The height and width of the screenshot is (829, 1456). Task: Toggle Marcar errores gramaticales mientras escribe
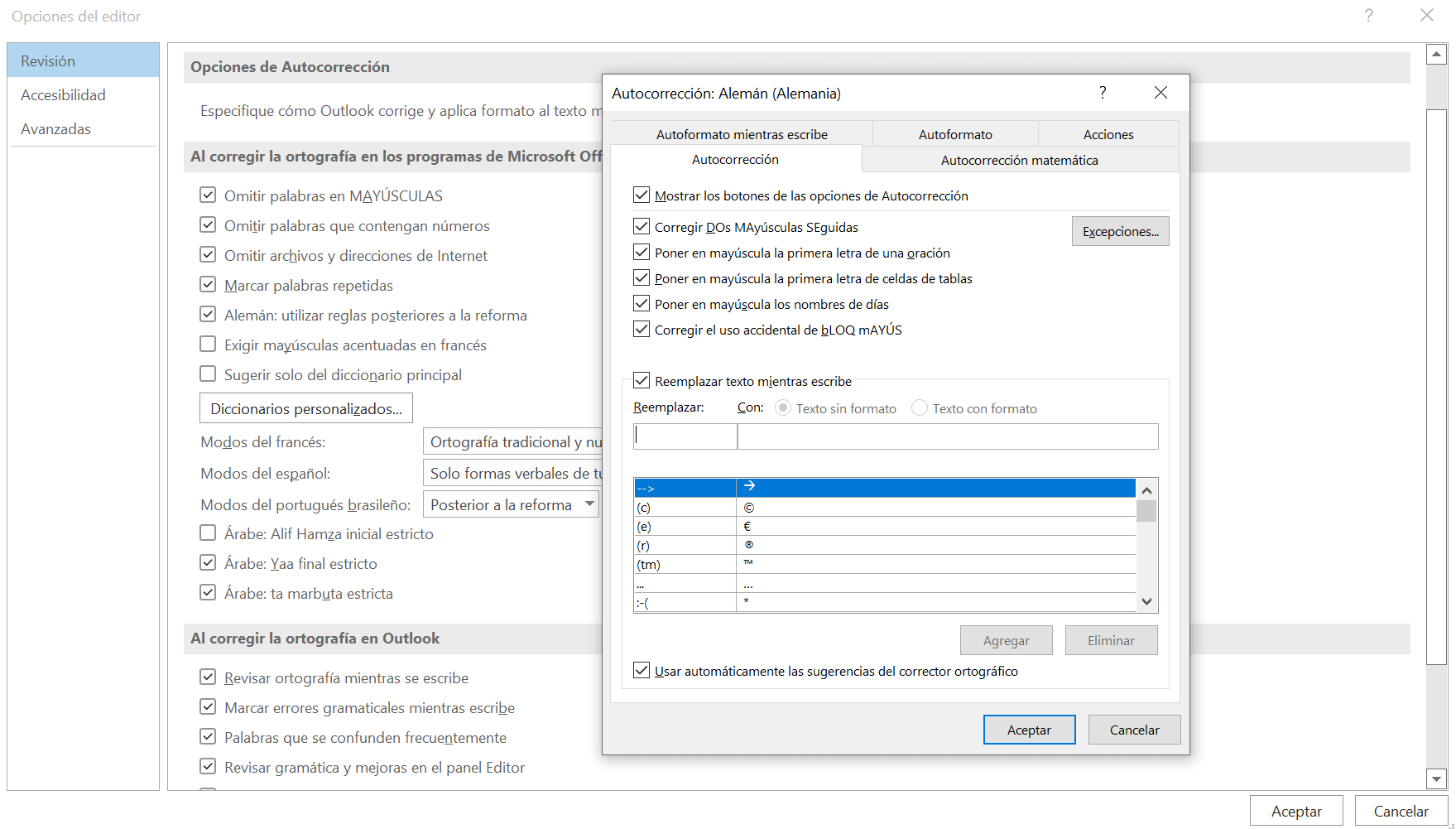[x=208, y=707]
